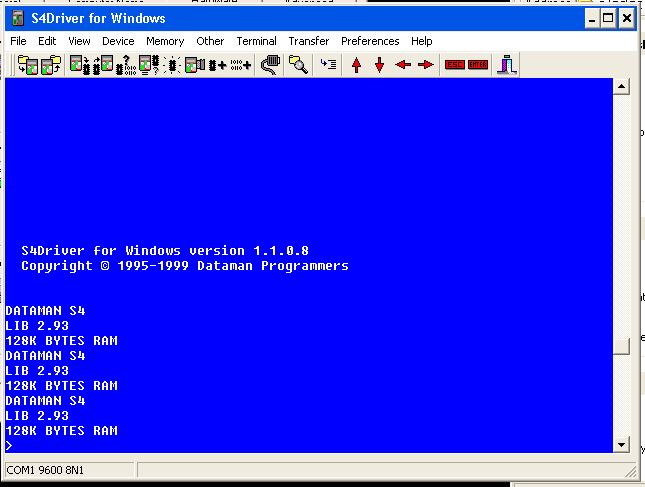Image resolution: width=645 pixels, height=487 pixels.
Task: Click the red ENTER key toolbar button
Action: tap(478, 65)
